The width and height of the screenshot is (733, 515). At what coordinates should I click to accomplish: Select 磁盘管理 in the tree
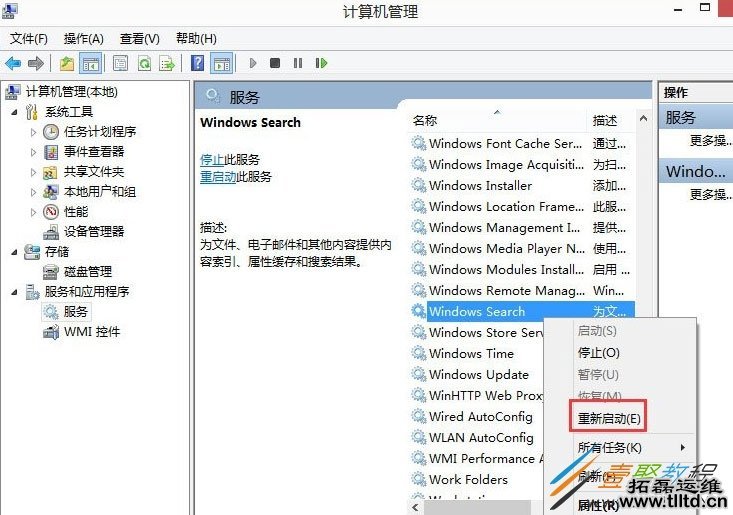pyautogui.click(x=88, y=272)
